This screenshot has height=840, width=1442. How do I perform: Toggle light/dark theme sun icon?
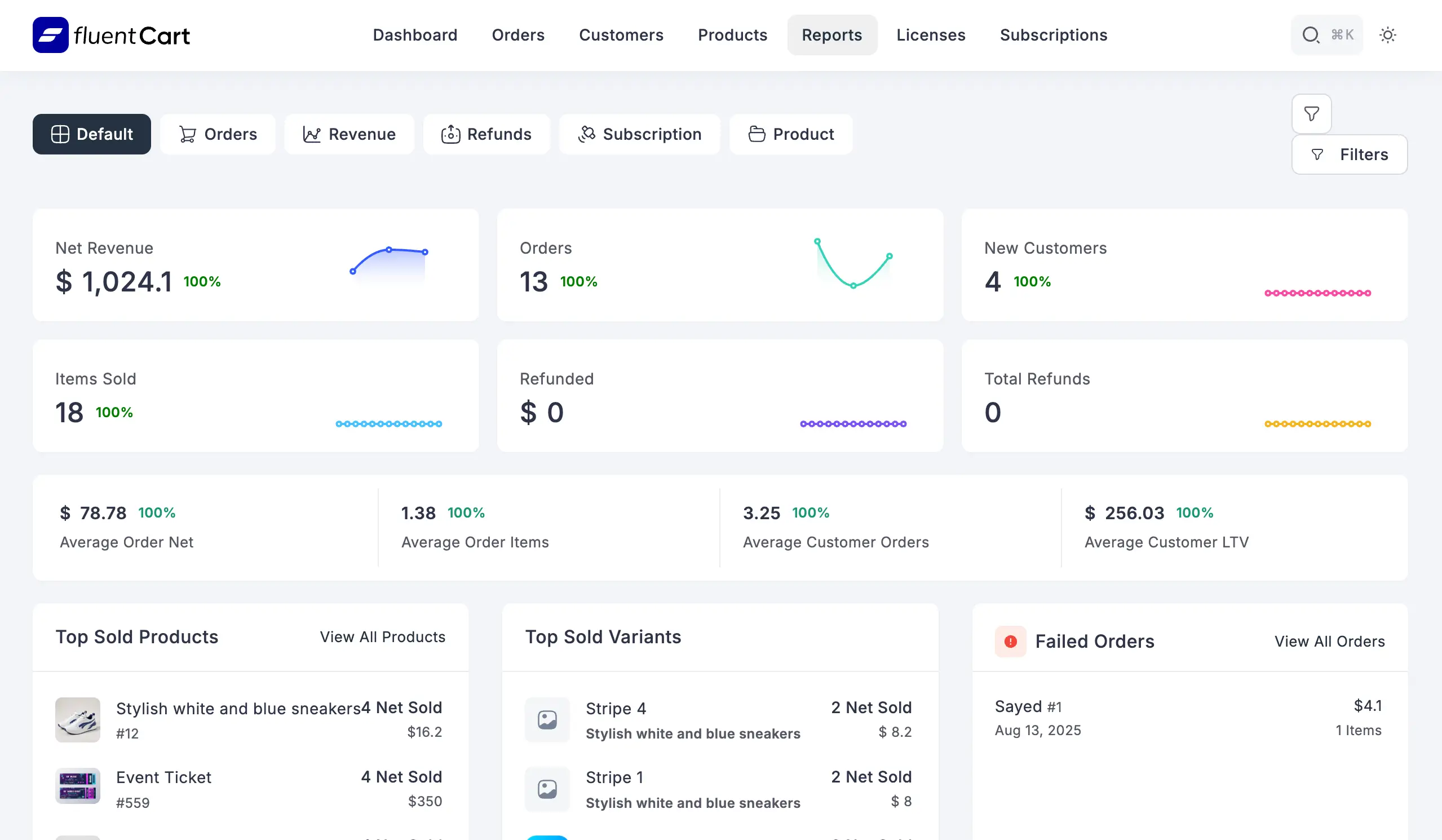1388,35
